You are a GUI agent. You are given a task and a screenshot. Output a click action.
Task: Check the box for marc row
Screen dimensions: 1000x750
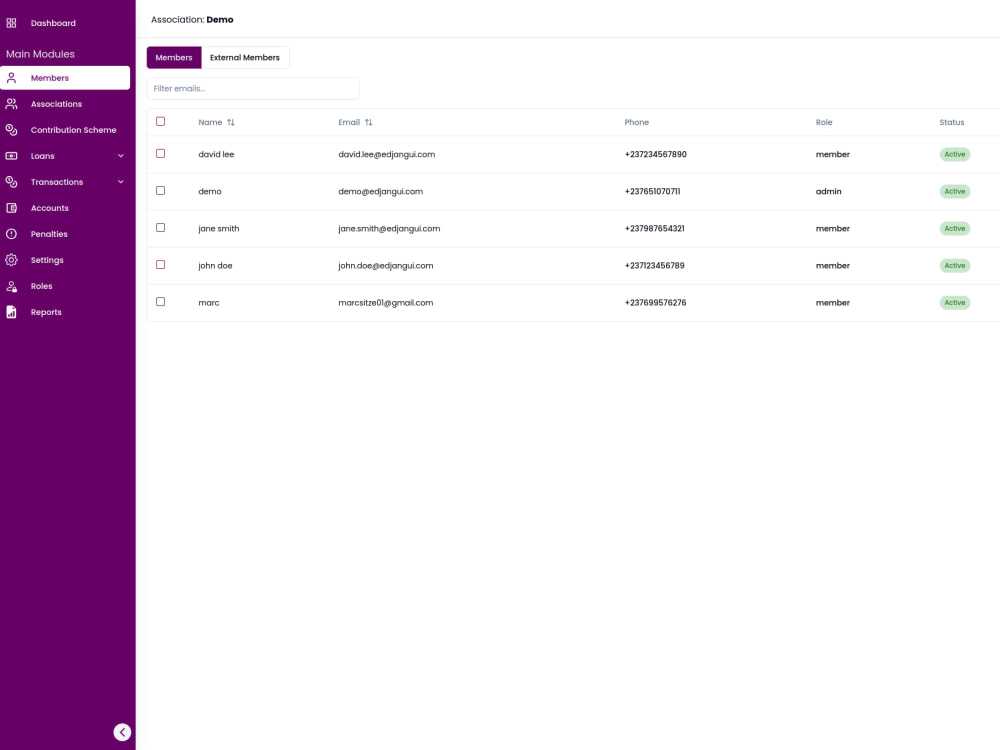tap(161, 302)
